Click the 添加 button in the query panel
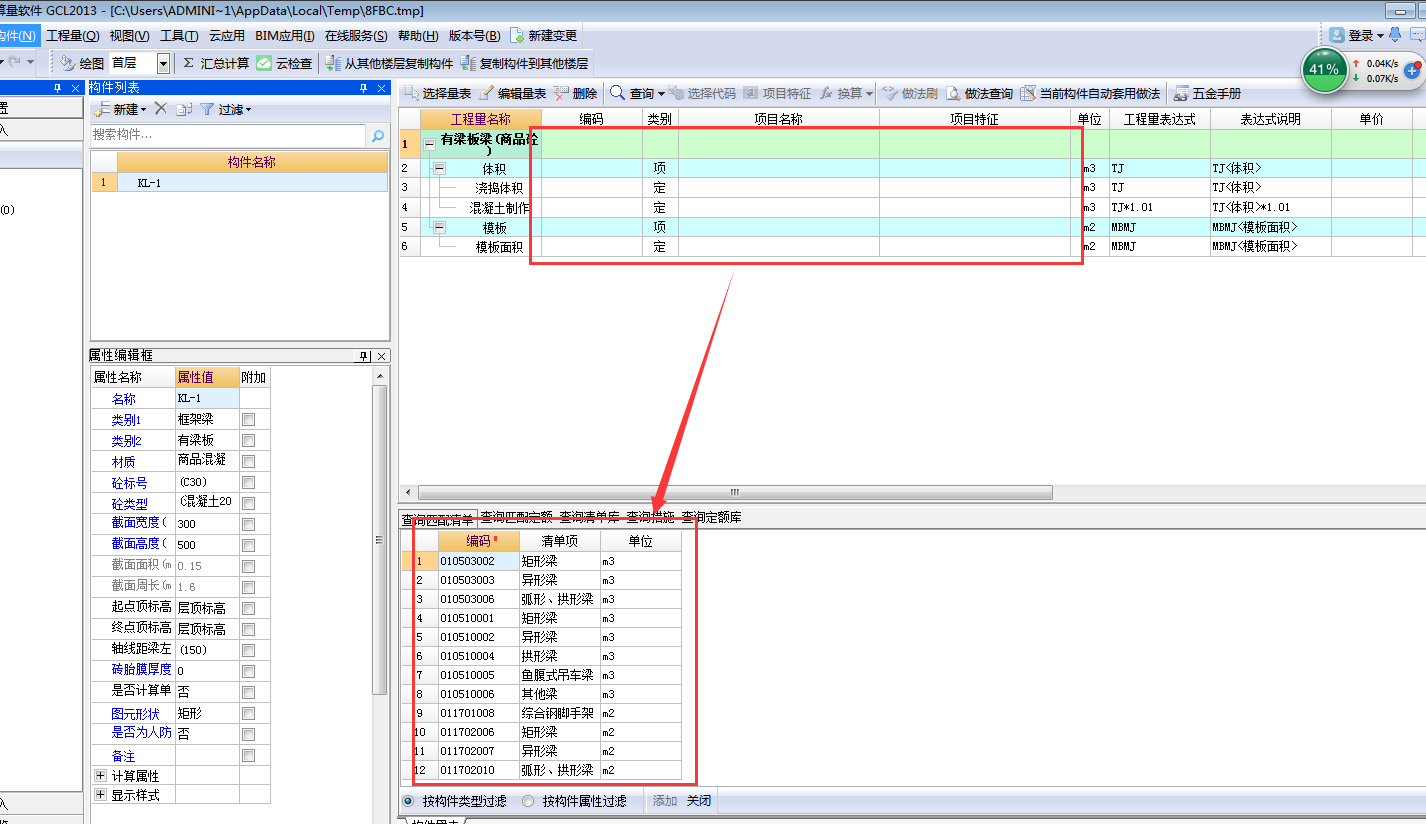The width and height of the screenshot is (1426, 824). point(665,801)
